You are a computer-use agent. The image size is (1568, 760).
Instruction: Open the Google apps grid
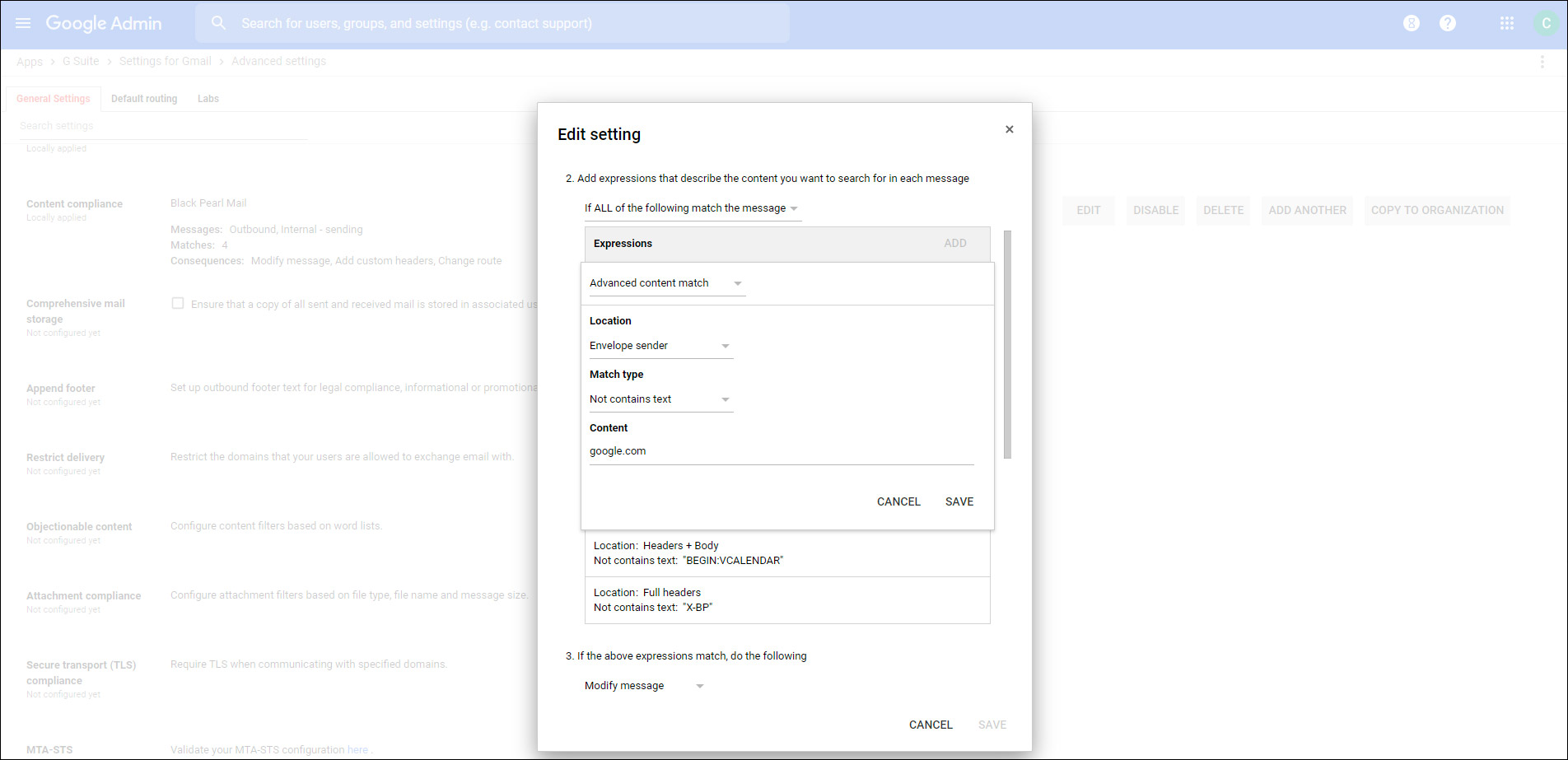click(x=1507, y=23)
